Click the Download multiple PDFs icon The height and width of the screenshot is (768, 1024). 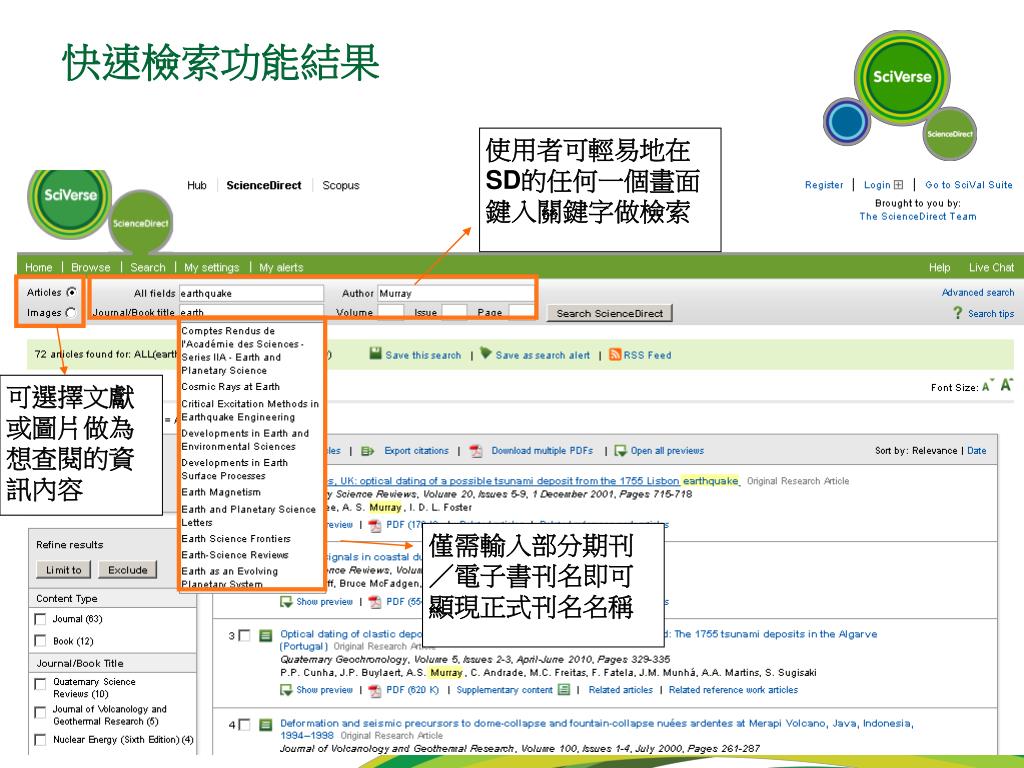click(476, 451)
